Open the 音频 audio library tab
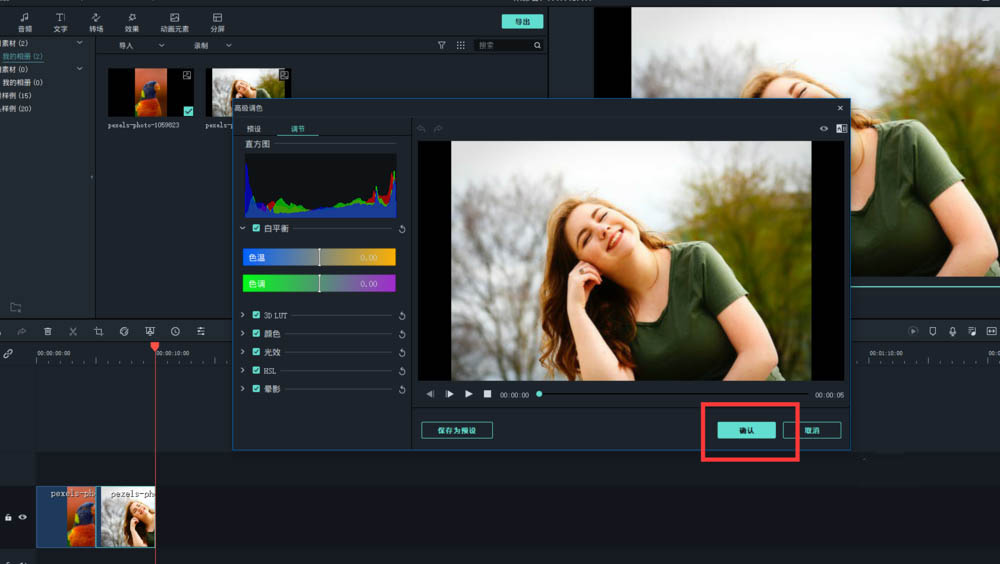The height and width of the screenshot is (564, 1000). (24, 22)
